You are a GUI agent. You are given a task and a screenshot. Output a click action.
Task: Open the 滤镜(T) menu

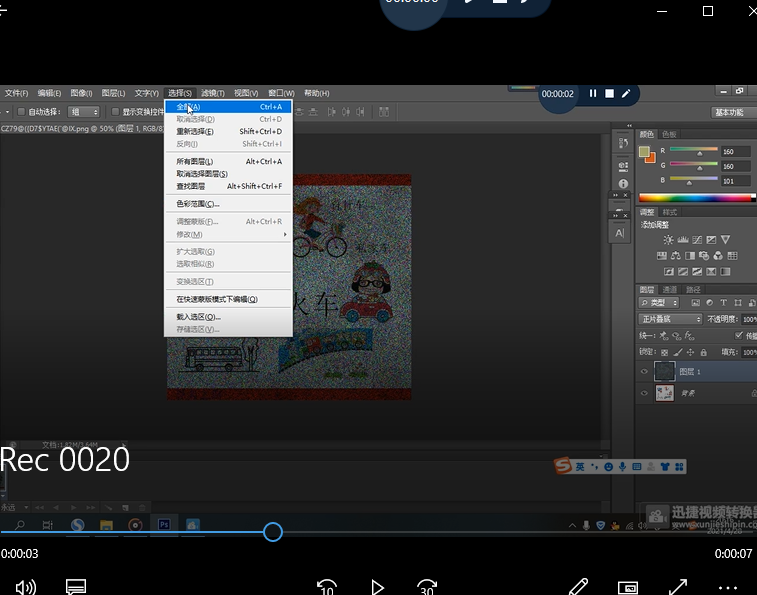[213, 93]
